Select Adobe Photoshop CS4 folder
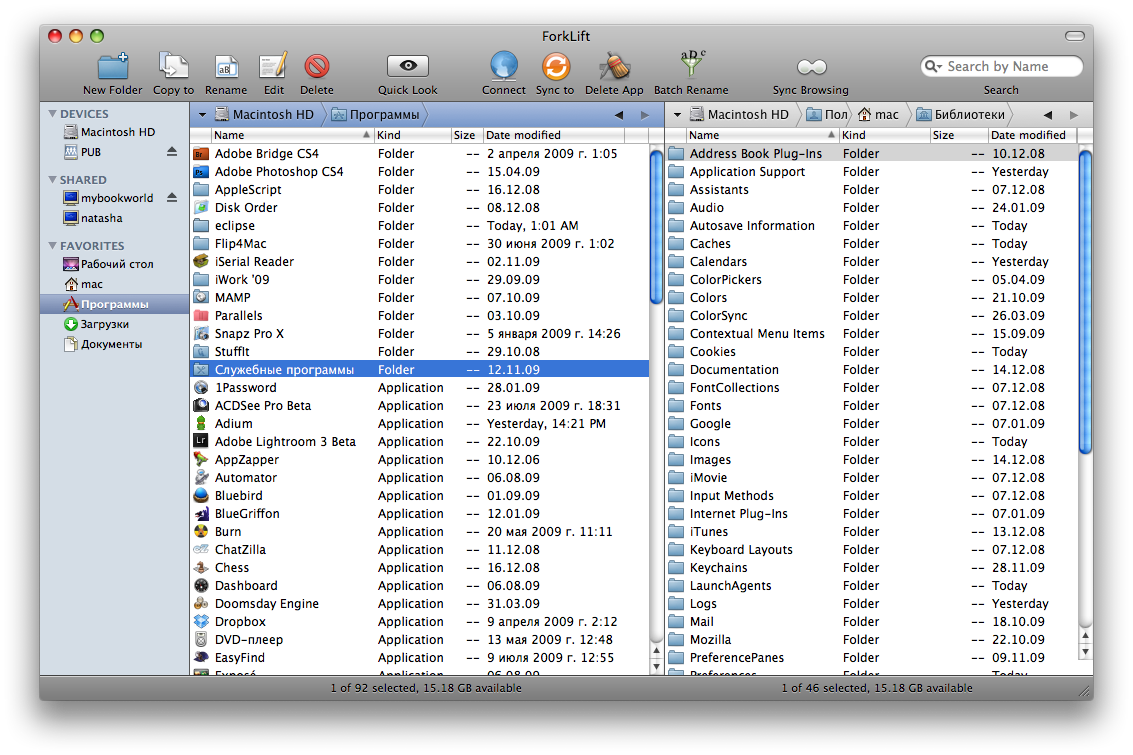 click(x=419, y=172)
